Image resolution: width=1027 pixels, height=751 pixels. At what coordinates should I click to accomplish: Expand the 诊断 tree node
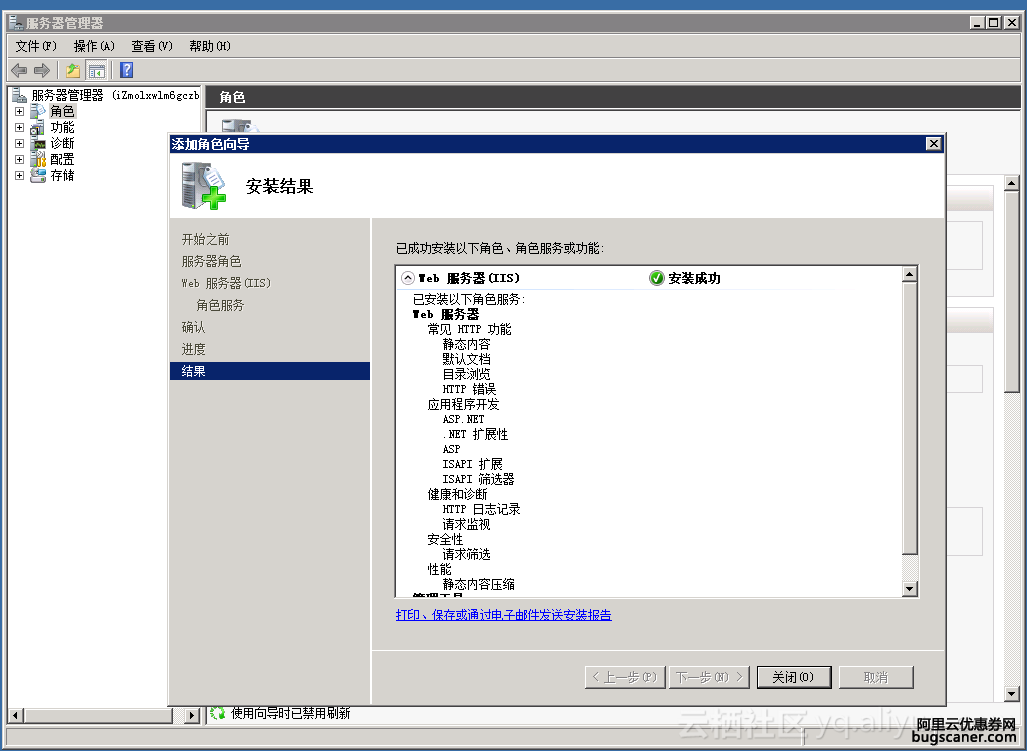click(x=20, y=143)
